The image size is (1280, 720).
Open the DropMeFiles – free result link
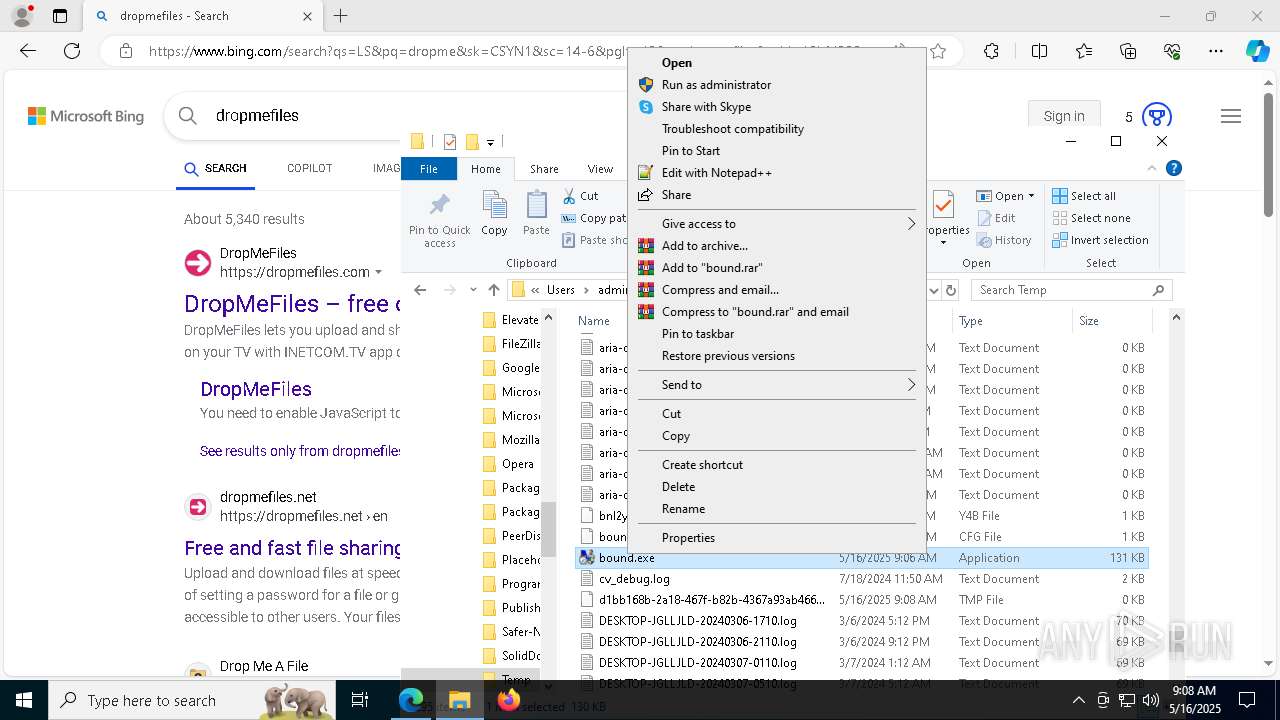292,304
